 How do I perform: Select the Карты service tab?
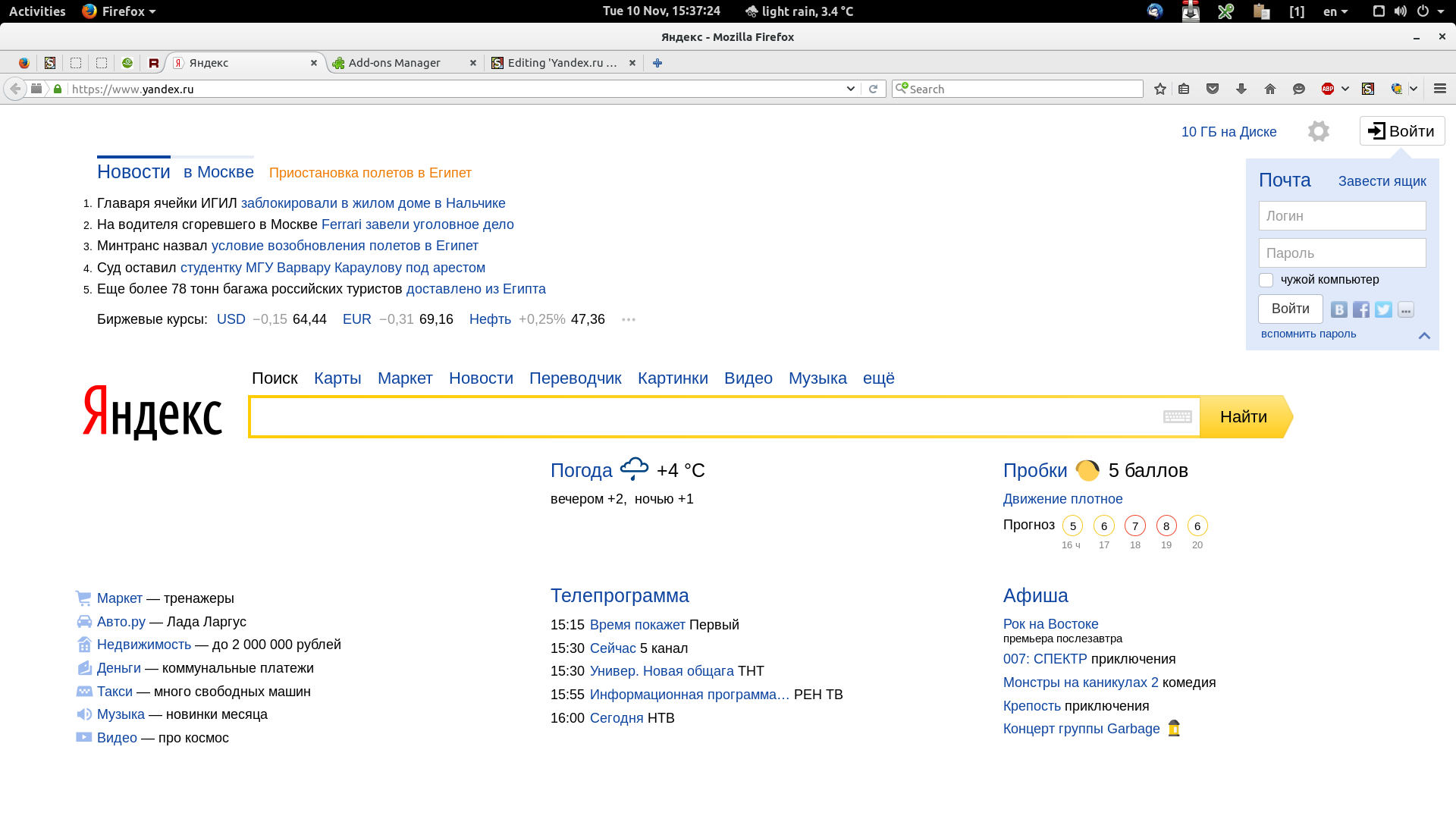(x=337, y=378)
